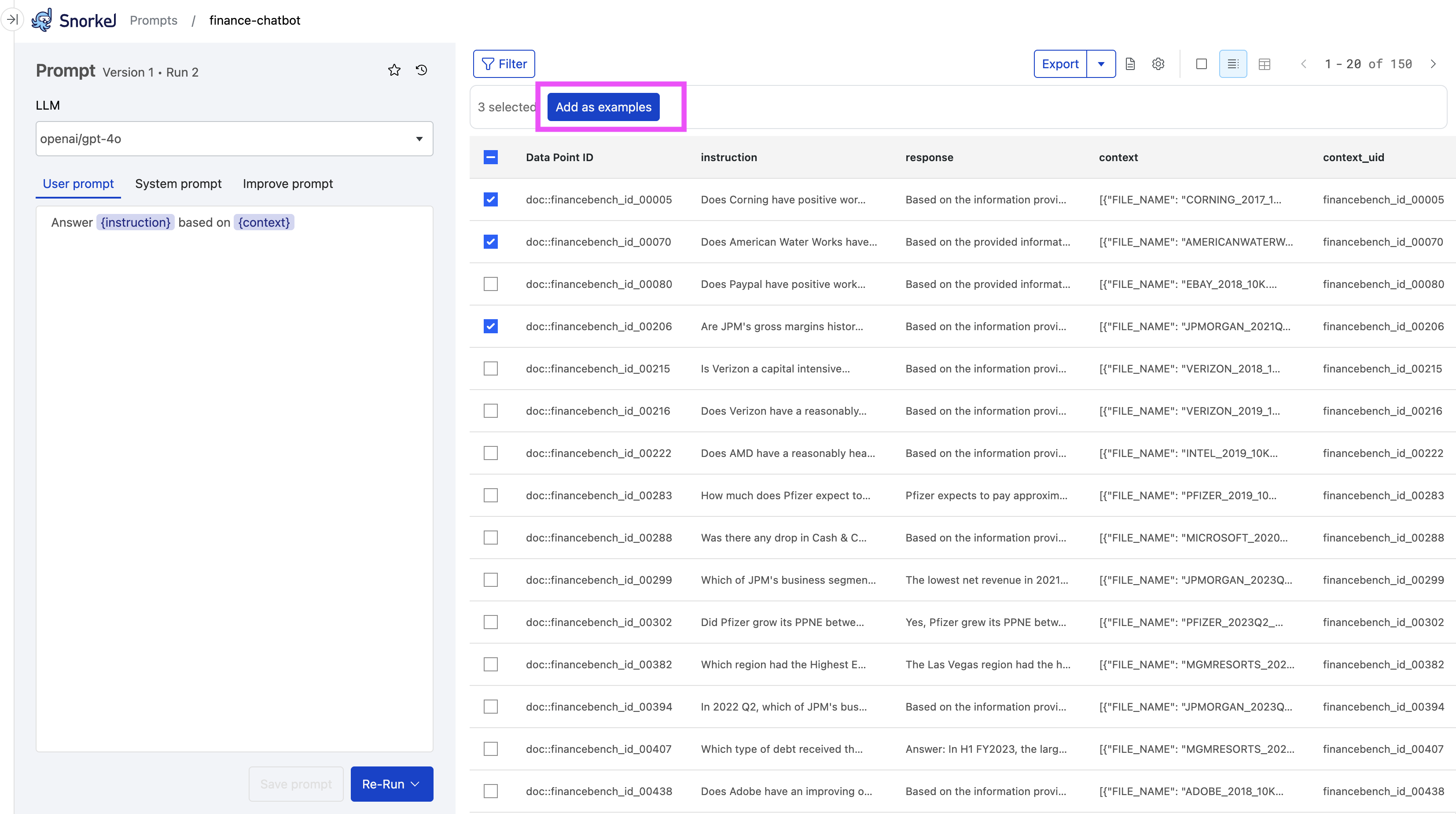The height and width of the screenshot is (814, 1456).
Task: Click the Data Point ID column header
Action: [x=559, y=157]
